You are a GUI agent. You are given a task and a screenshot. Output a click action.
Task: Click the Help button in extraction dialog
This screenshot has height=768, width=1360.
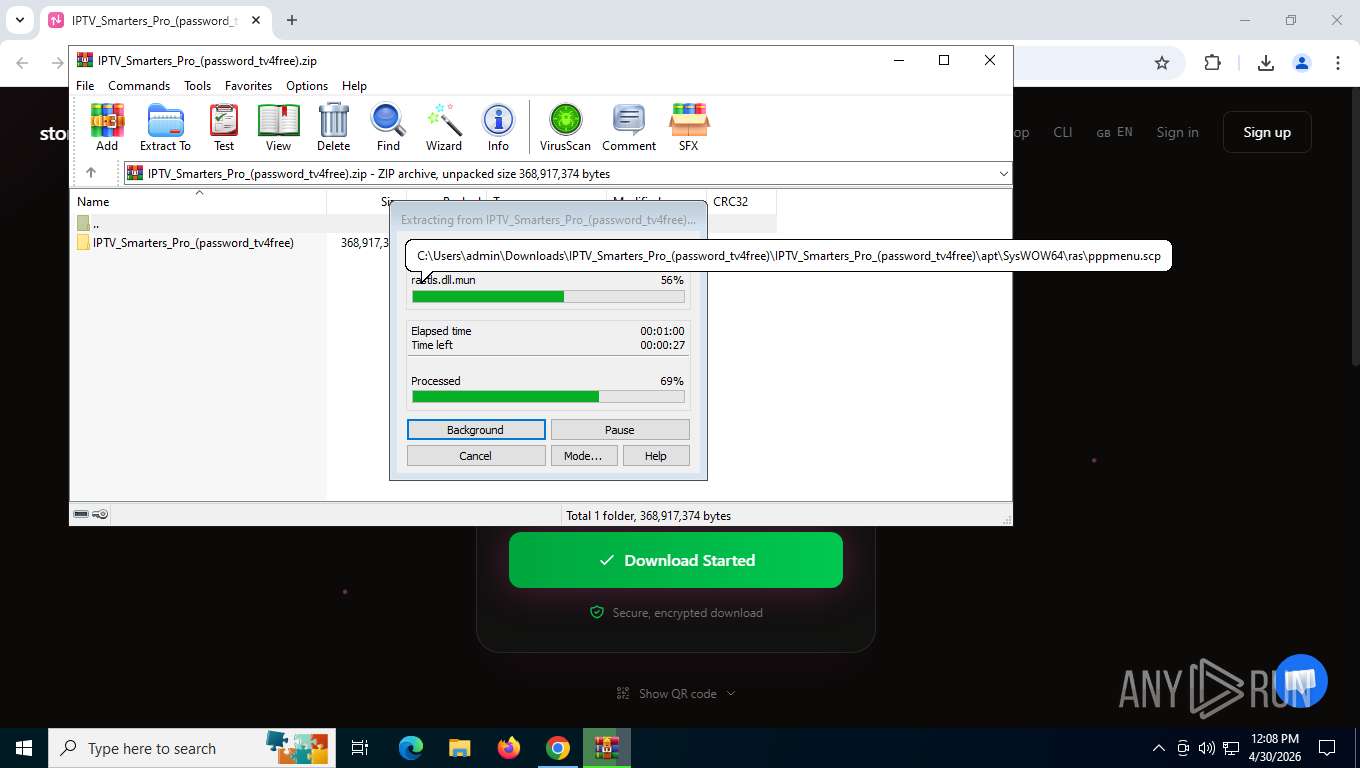tap(656, 456)
